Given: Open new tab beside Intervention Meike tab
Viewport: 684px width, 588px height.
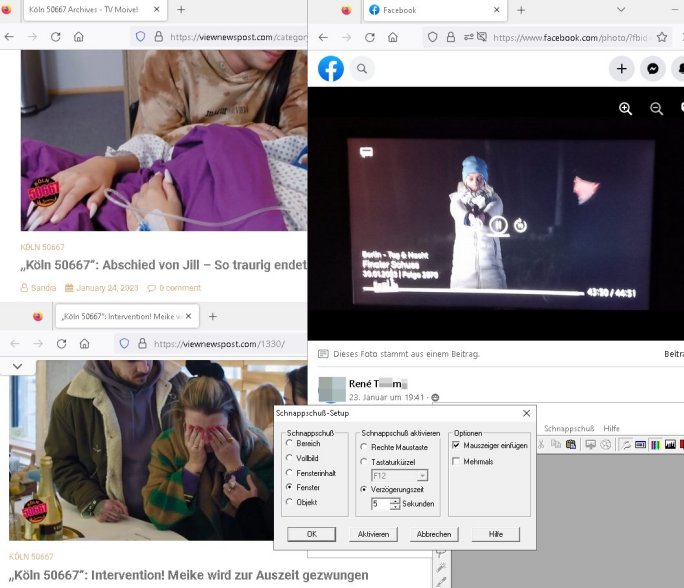Looking at the screenshot, I should coord(212,316).
